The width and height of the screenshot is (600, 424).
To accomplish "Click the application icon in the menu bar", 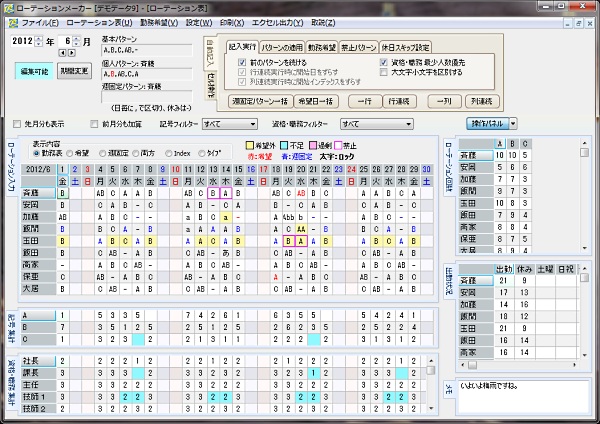I will click(13, 23).
